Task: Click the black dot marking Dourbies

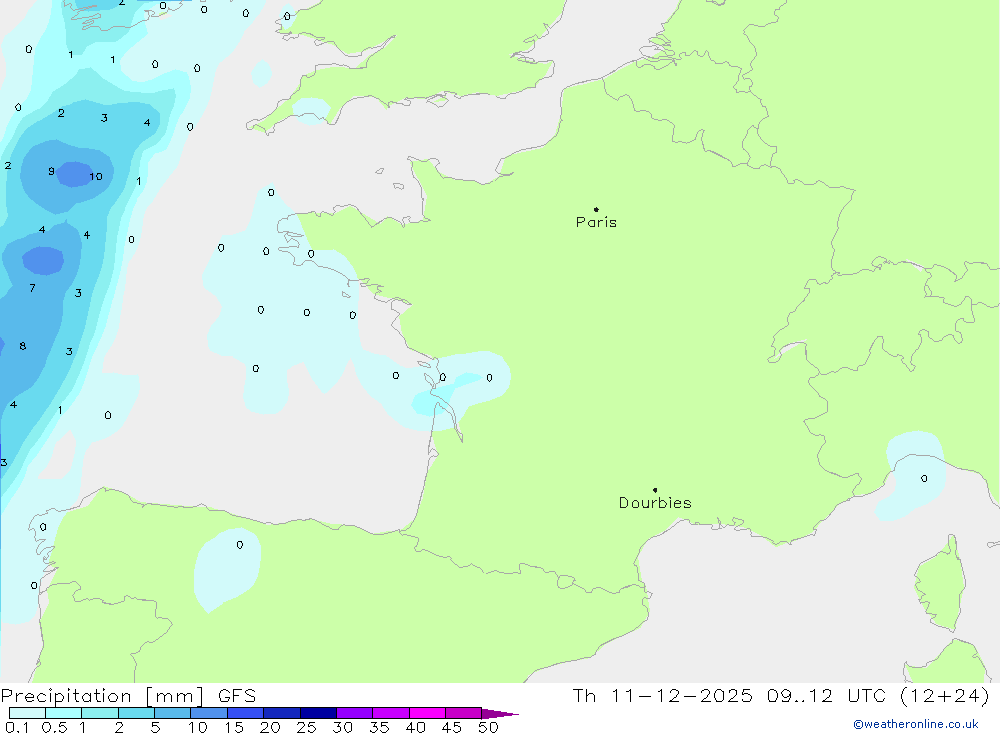Action: pyautogui.click(x=655, y=490)
